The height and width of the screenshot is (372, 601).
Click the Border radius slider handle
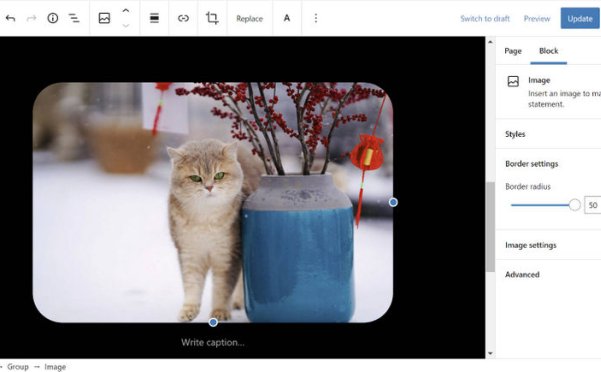tap(575, 205)
